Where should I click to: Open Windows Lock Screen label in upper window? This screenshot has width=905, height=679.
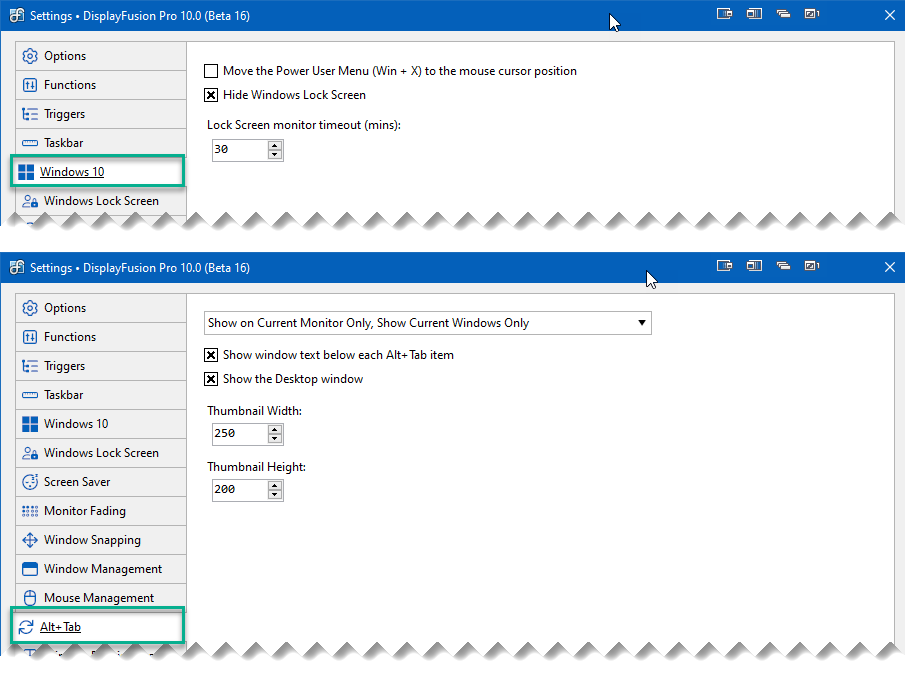click(x=101, y=201)
